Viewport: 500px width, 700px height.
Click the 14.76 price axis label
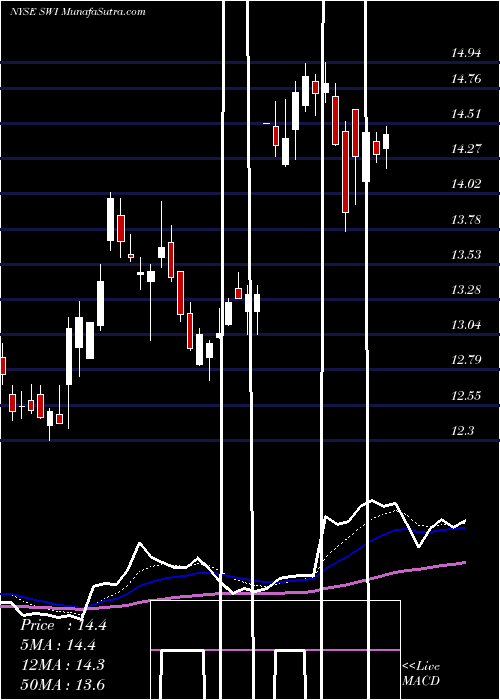pyautogui.click(x=466, y=79)
